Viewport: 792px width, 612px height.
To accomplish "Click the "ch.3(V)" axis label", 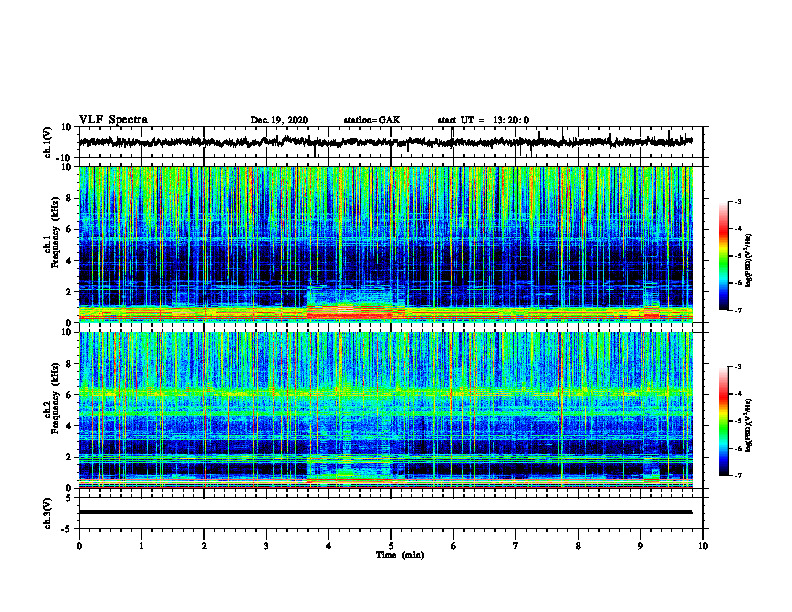I will [48, 513].
